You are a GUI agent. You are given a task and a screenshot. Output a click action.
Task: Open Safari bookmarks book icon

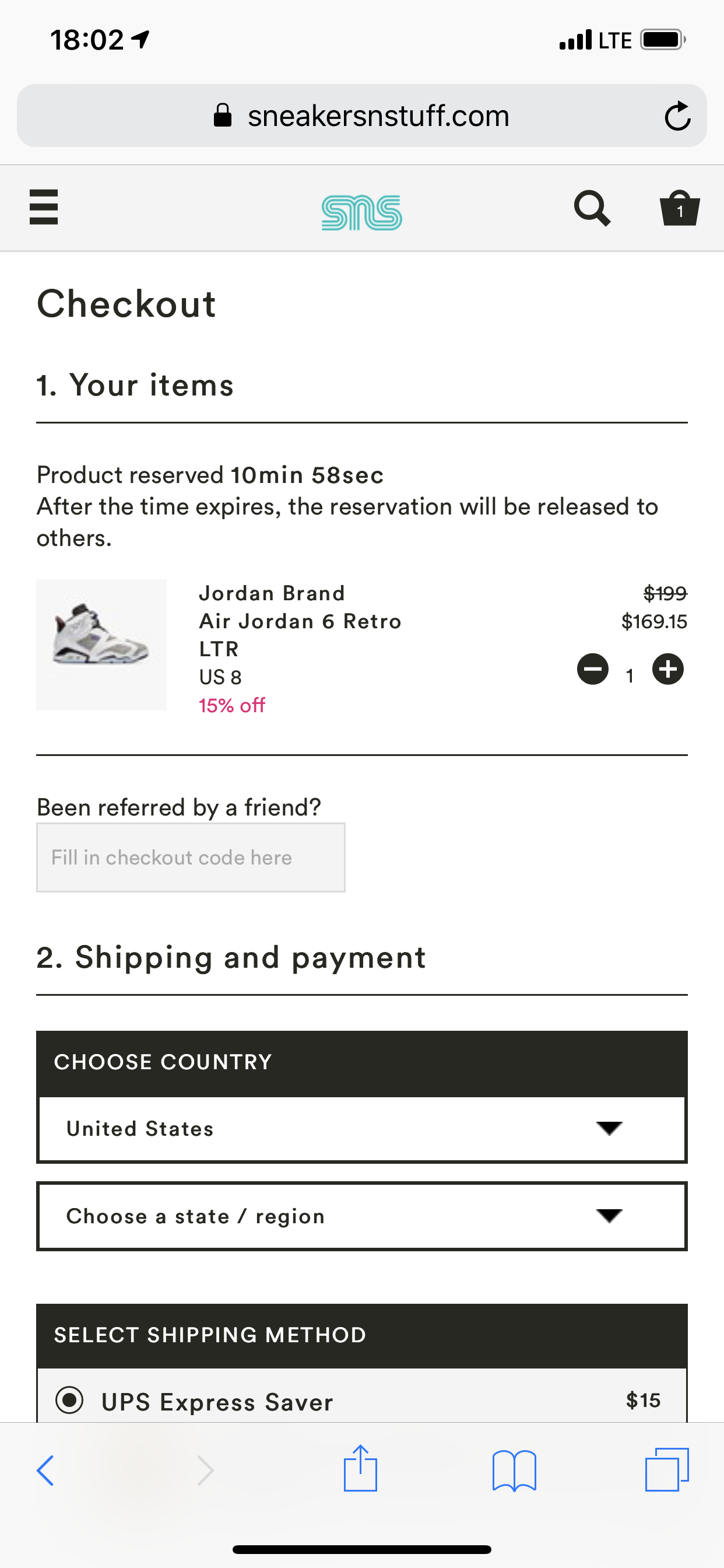coord(514,1470)
